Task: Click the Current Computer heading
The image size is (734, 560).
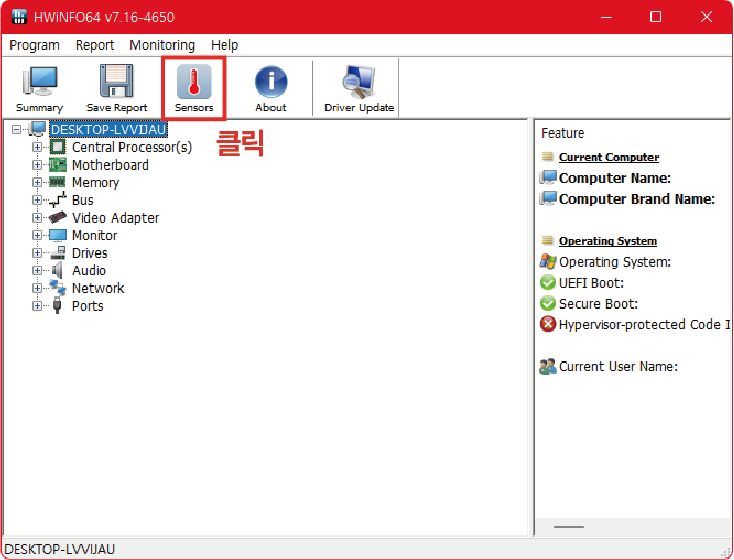Action: (609, 157)
